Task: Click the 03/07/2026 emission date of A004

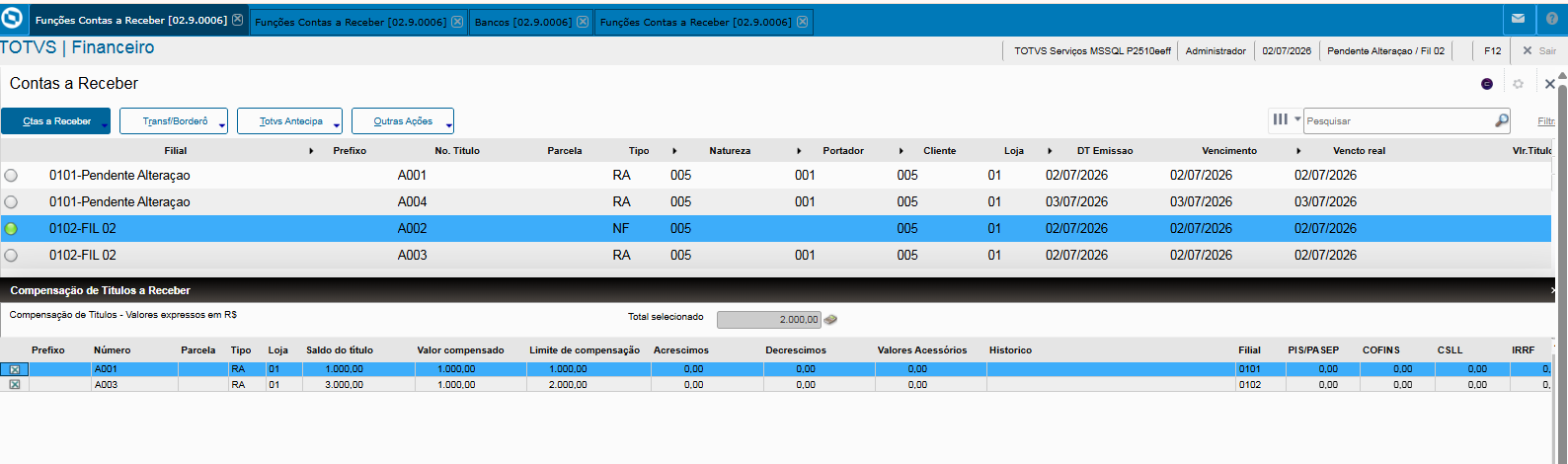Action: click(x=1076, y=201)
